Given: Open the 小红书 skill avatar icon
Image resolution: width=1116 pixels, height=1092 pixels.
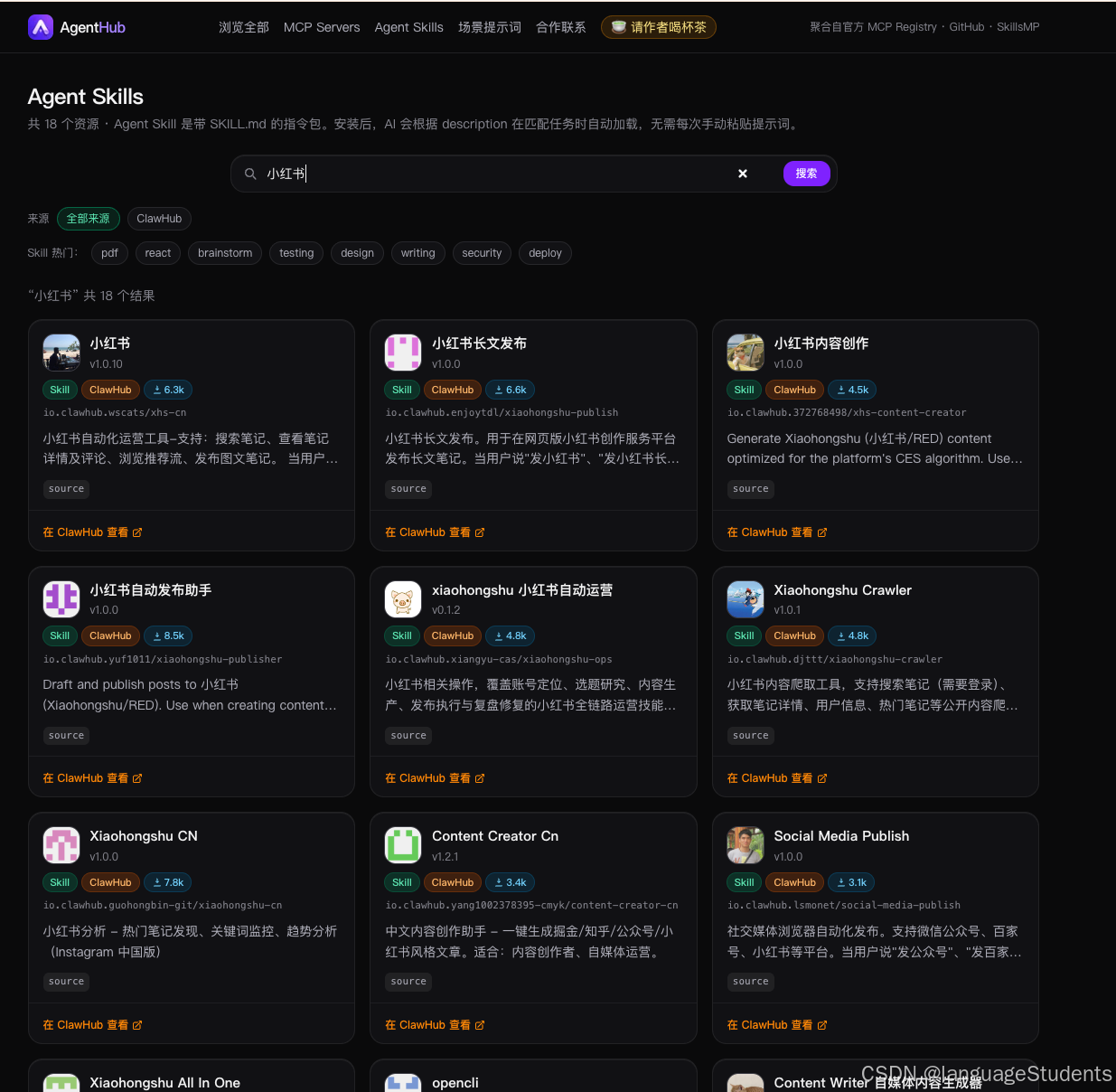Looking at the screenshot, I should click(x=61, y=353).
